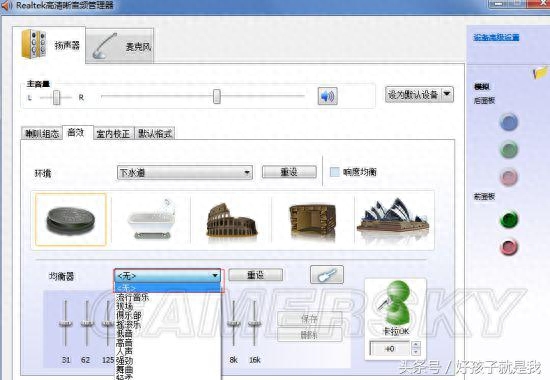Increase Karaoke key with up arrow
Screen dimensions: 550x380
pos(416,345)
